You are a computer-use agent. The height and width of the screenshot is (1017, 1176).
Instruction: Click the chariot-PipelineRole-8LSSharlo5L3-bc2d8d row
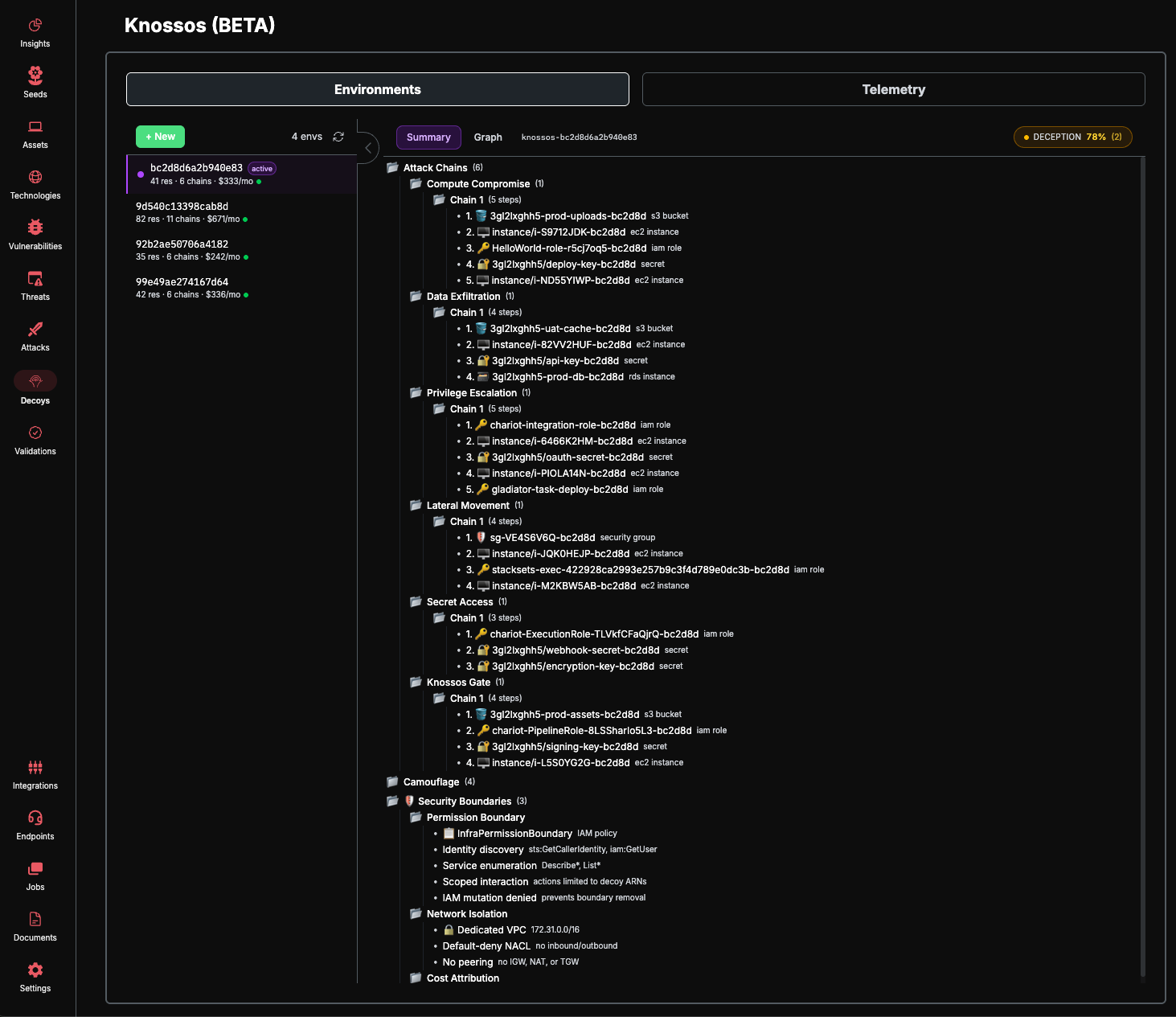click(x=596, y=730)
